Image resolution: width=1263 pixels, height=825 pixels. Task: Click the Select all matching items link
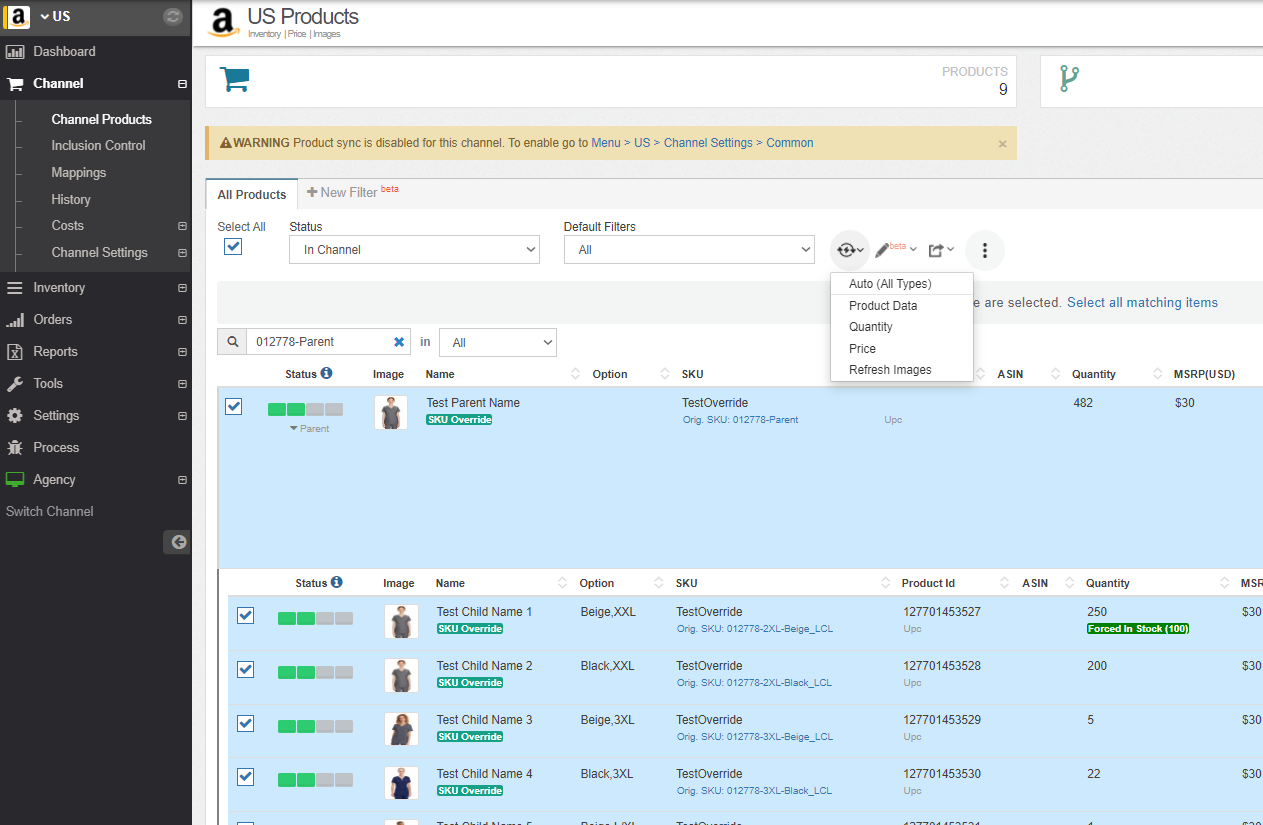tap(1142, 302)
